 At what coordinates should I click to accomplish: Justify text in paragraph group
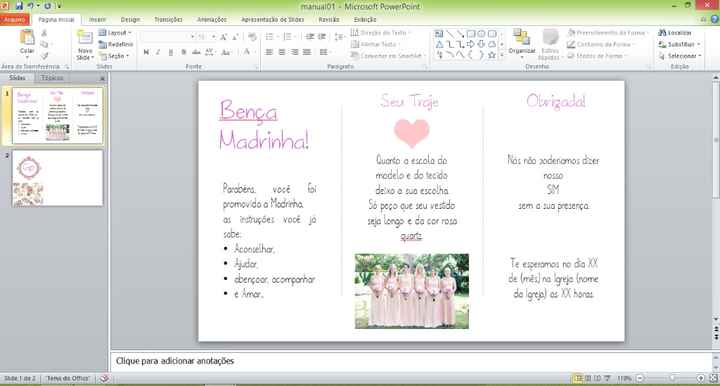(307, 52)
